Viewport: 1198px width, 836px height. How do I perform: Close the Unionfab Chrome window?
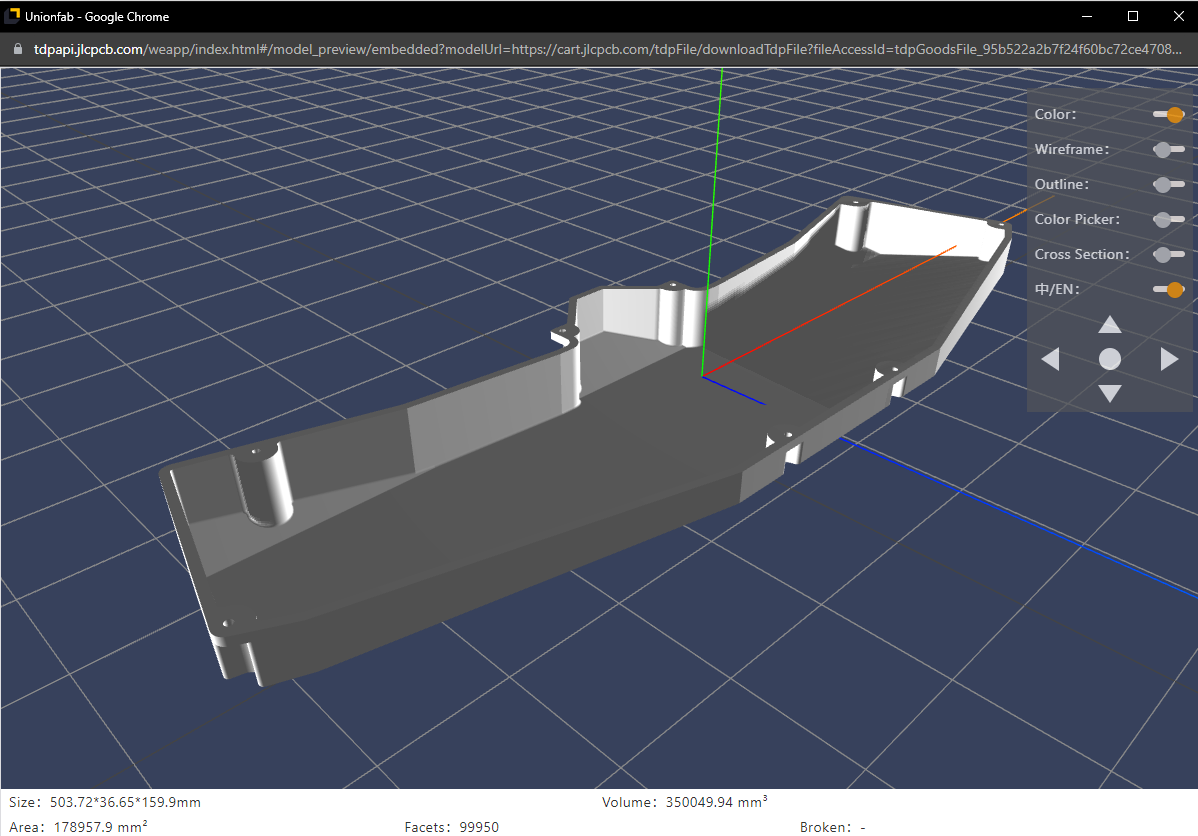[x=1179, y=16]
